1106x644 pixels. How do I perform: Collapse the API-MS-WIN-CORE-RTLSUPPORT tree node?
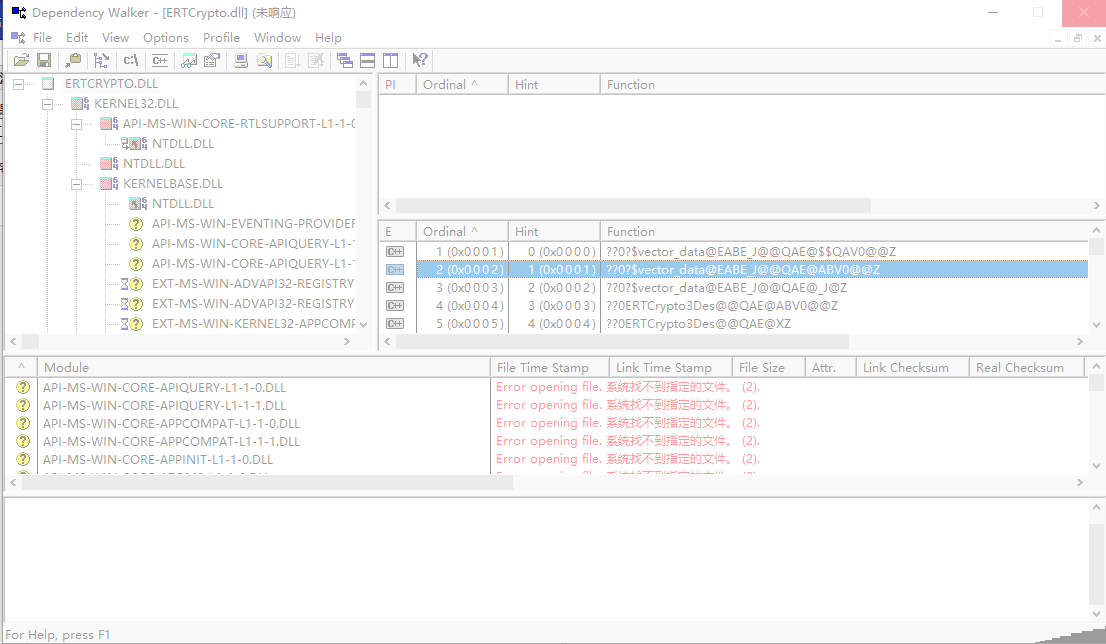pyautogui.click(x=76, y=124)
